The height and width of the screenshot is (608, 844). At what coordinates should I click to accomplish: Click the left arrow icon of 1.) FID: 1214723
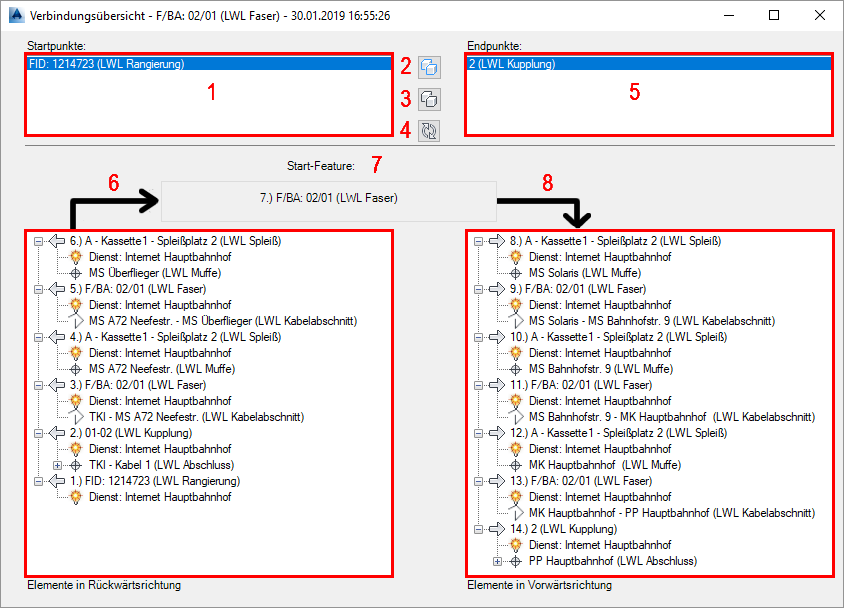tap(57, 481)
